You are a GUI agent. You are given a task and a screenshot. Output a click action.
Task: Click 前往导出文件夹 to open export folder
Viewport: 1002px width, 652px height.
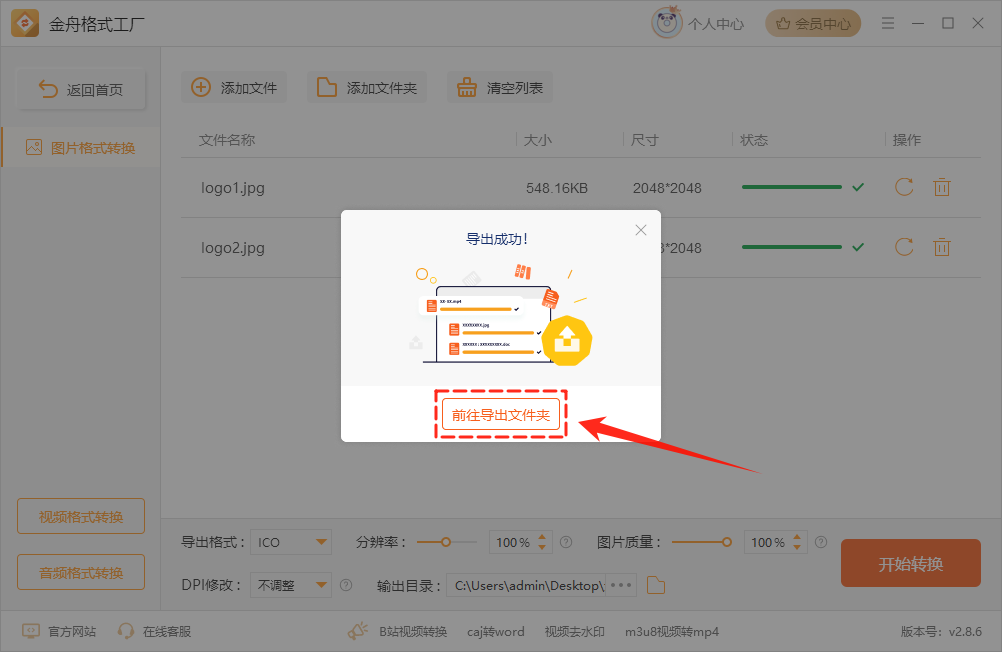(500, 414)
